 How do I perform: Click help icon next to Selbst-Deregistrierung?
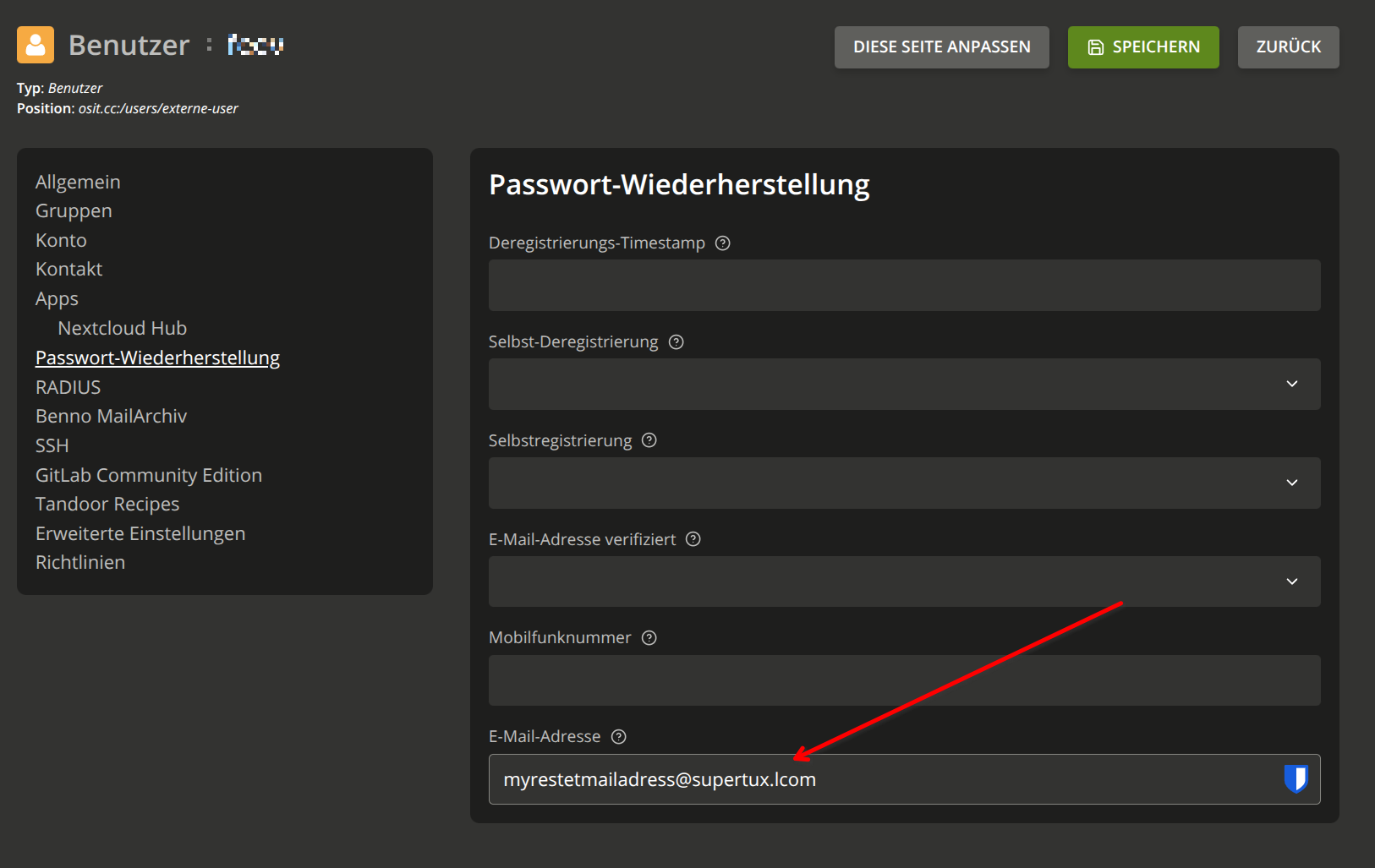[676, 342]
